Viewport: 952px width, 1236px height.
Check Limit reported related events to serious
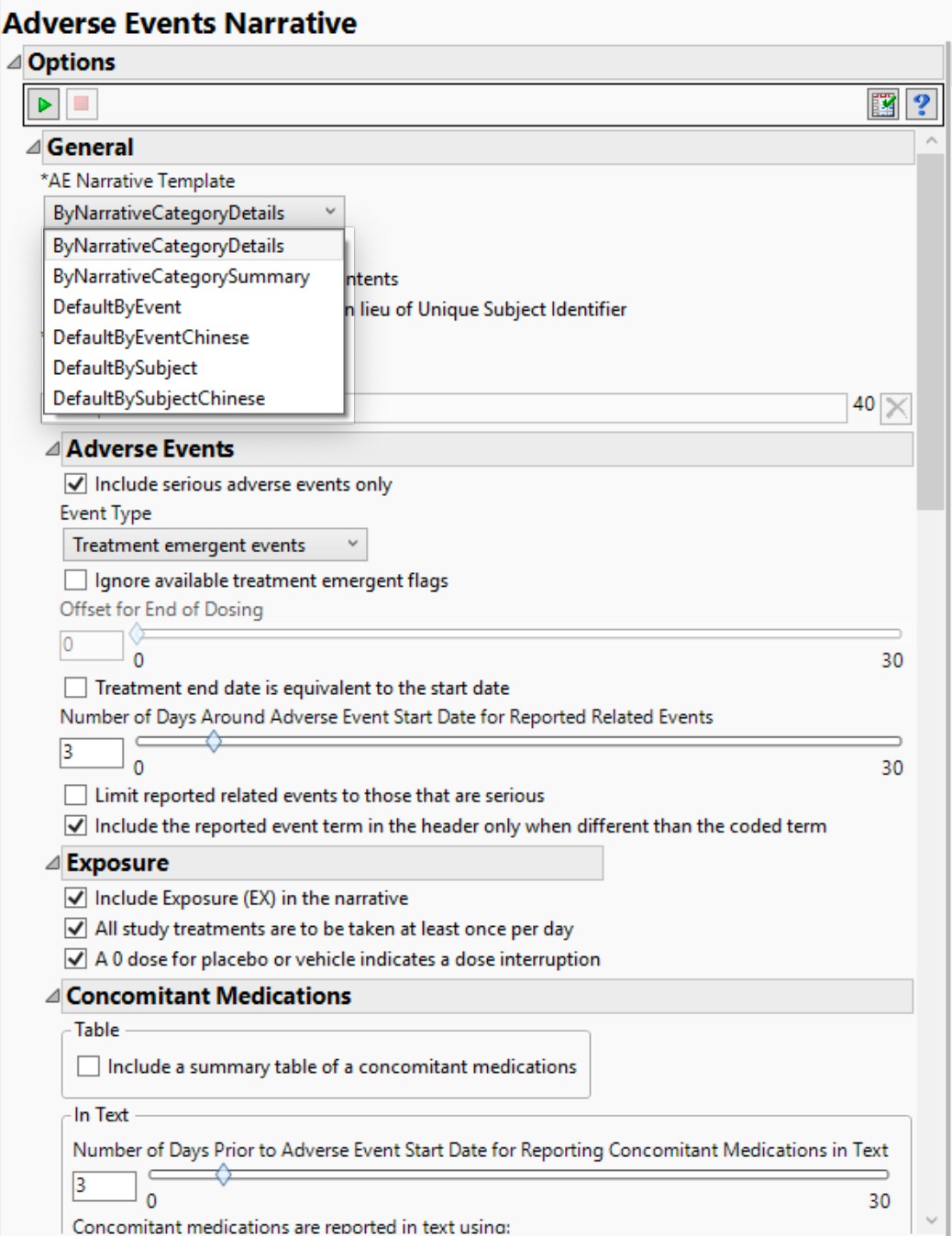click(x=76, y=795)
